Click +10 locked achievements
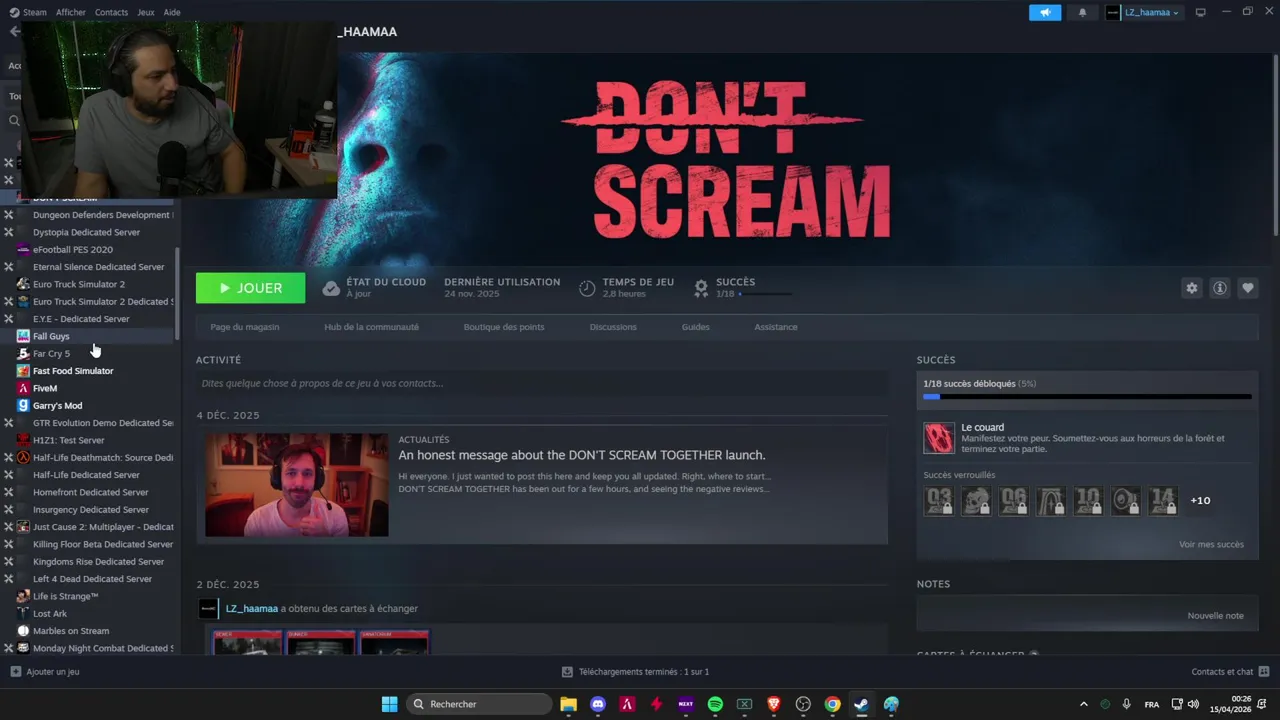Viewport: 1280px width, 720px height. click(1200, 500)
